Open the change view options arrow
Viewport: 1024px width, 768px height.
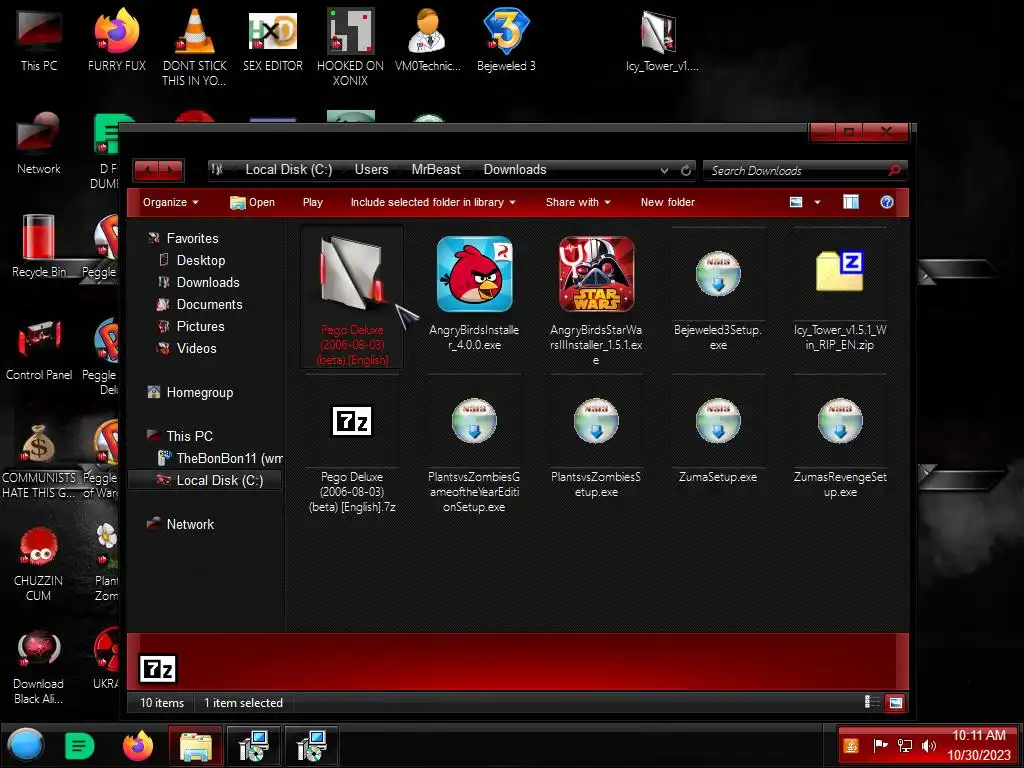(817, 202)
